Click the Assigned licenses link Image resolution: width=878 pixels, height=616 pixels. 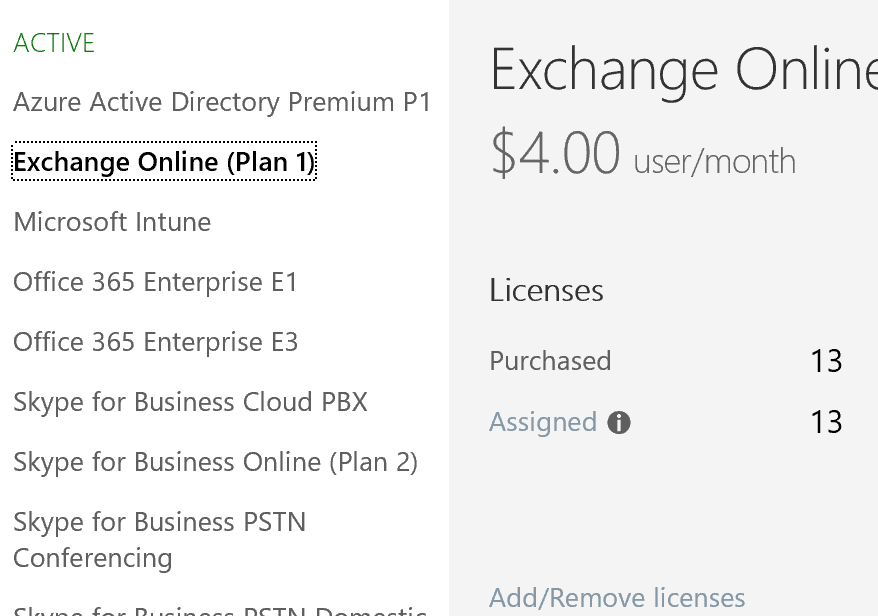(x=543, y=422)
